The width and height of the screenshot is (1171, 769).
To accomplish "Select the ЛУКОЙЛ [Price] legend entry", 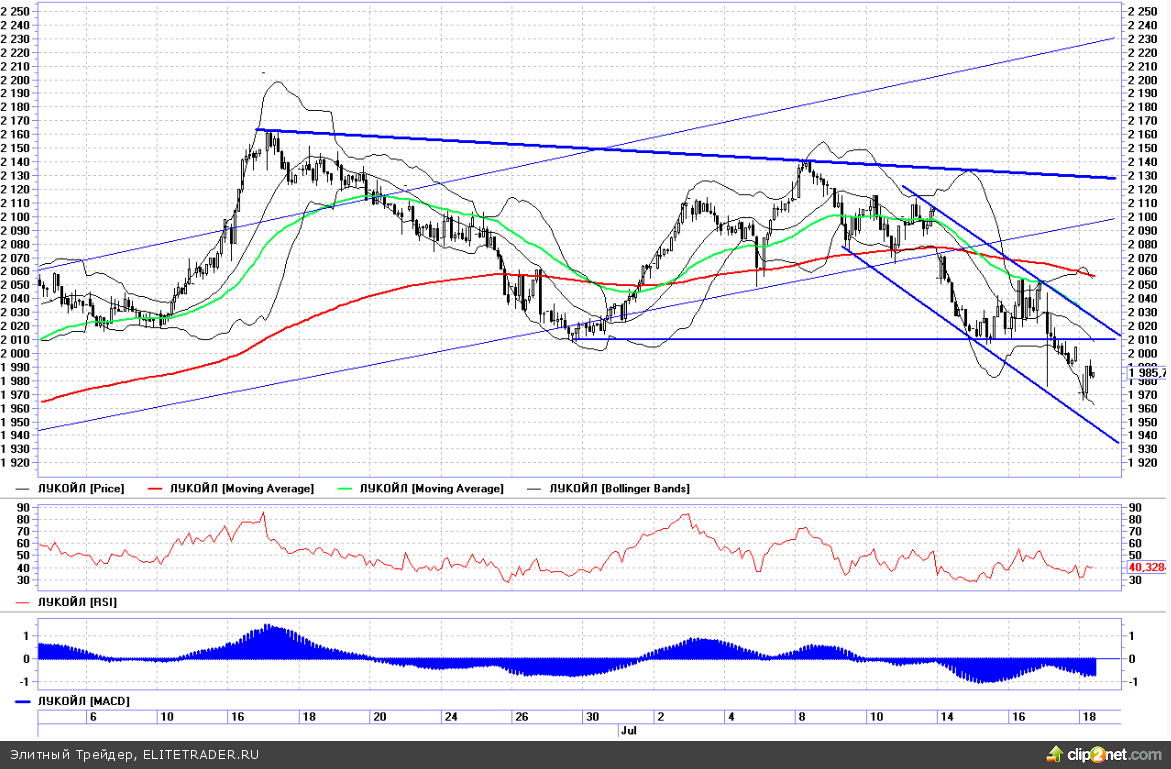I will pos(81,488).
